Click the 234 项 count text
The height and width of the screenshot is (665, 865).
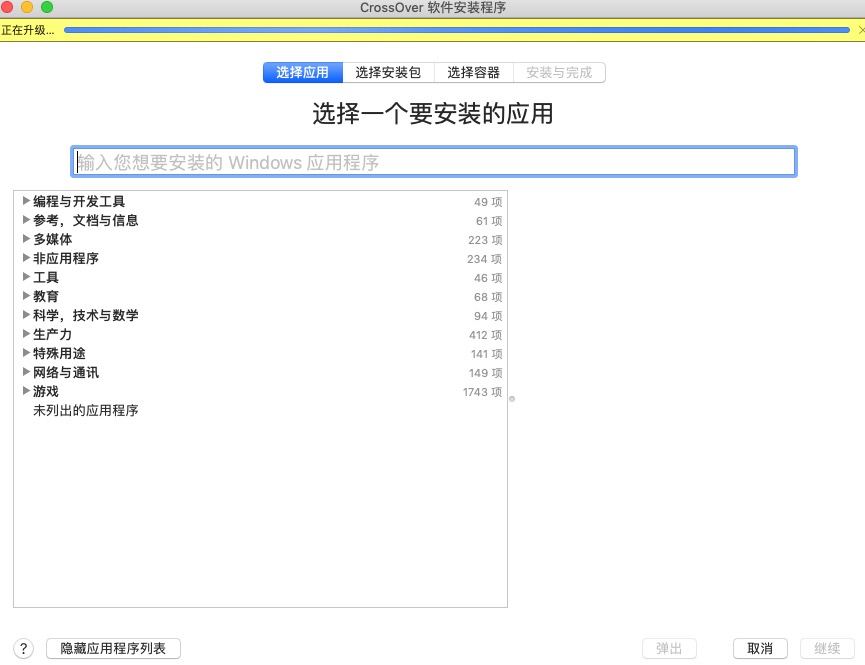click(x=484, y=259)
